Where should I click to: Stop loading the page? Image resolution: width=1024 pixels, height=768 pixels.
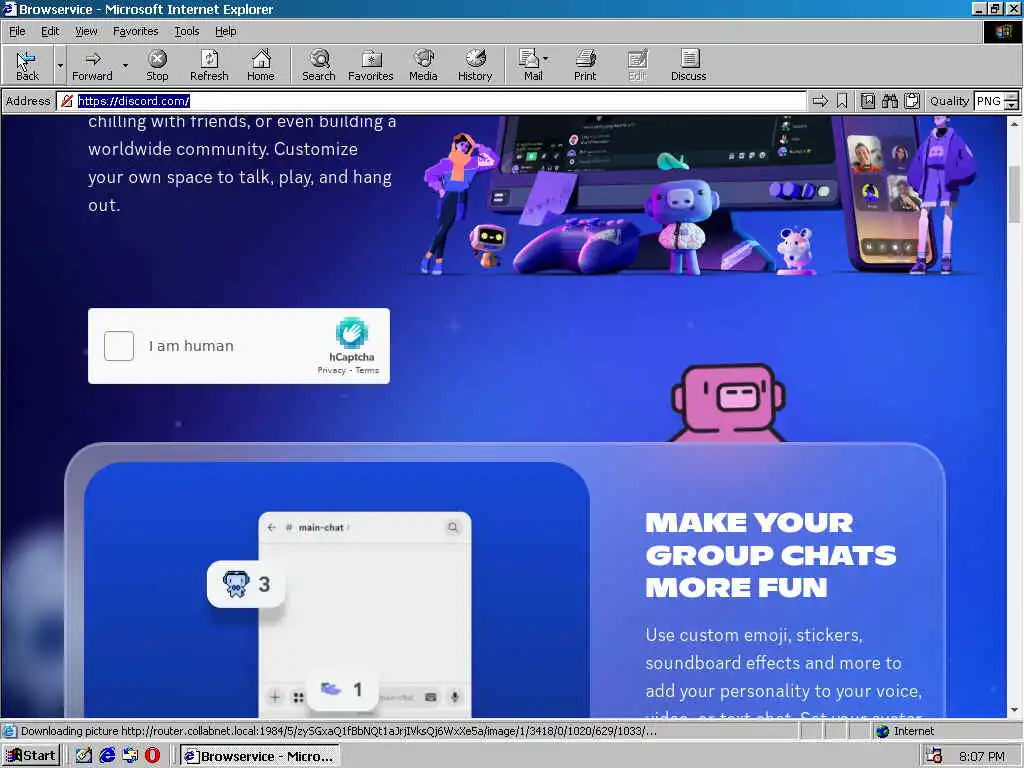pyautogui.click(x=157, y=65)
